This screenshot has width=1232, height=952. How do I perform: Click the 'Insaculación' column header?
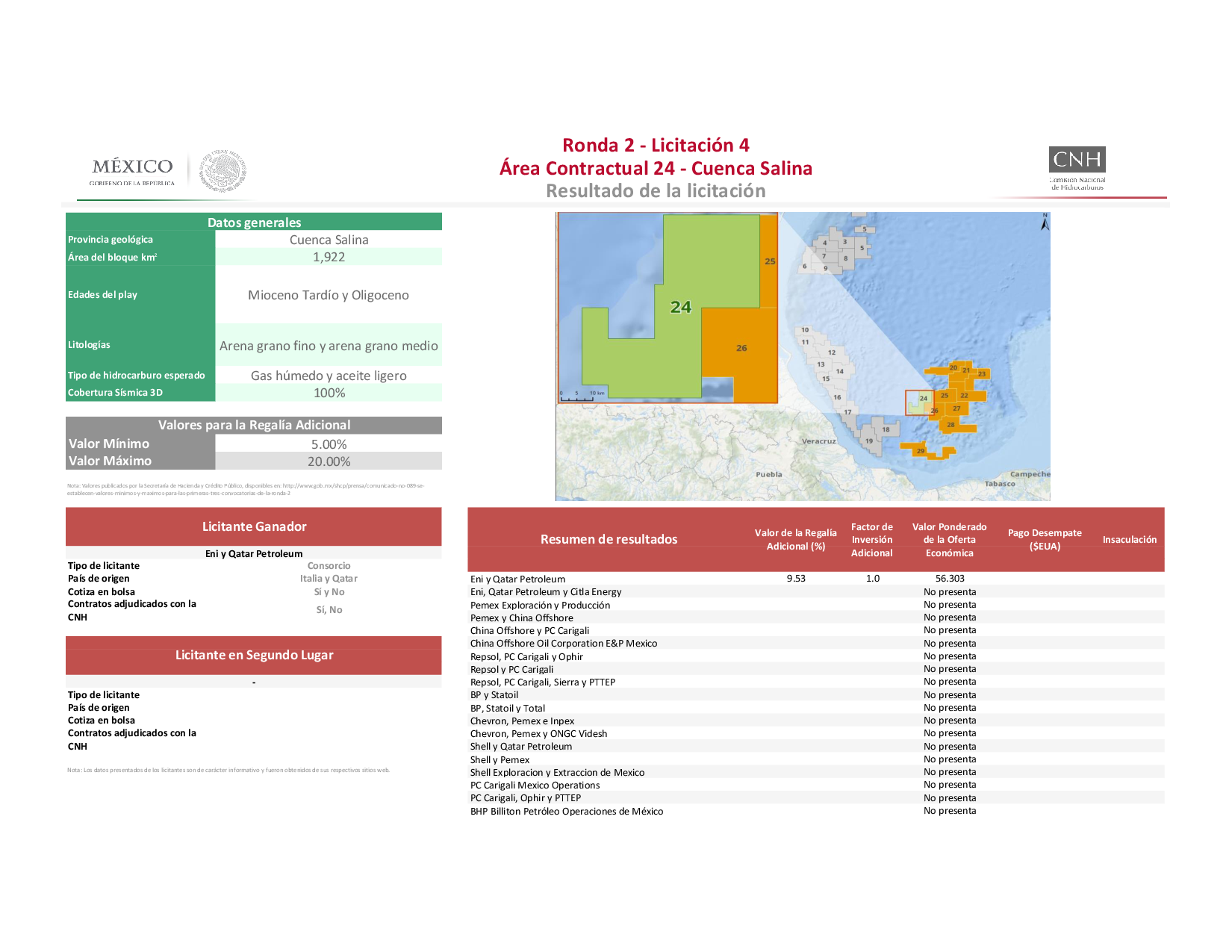[x=1129, y=539]
